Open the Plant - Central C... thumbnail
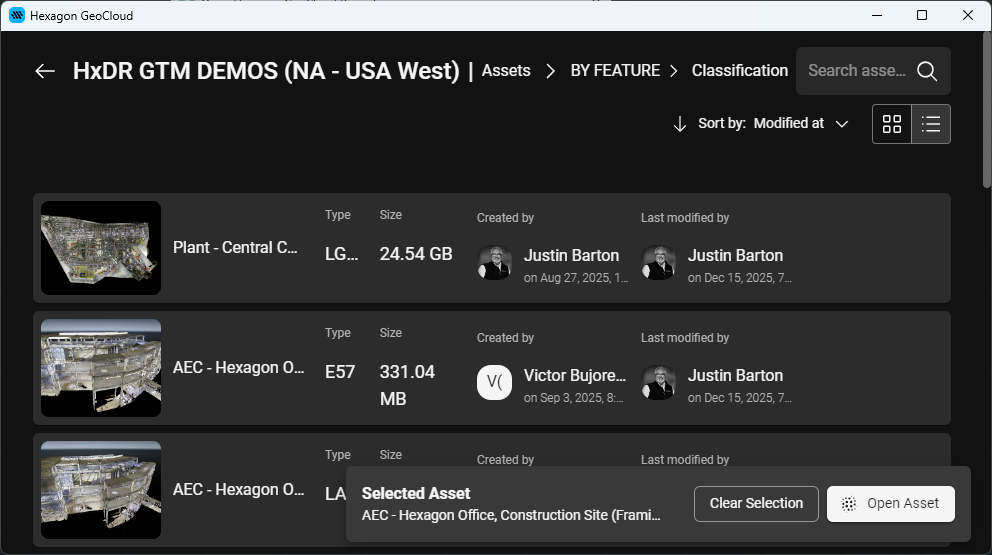Image resolution: width=992 pixels, height=555 pixels. click(x=101, y=248)
